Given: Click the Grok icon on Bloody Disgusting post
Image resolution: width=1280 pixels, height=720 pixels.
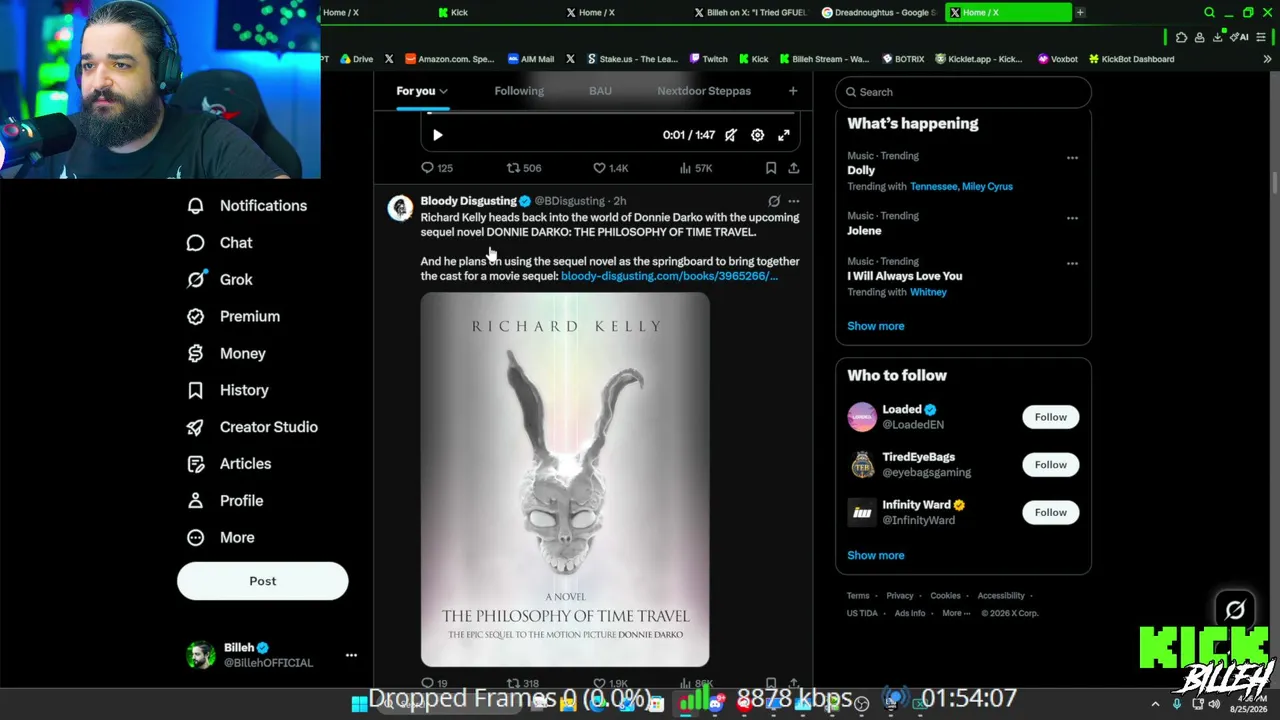Looking at the screenshot, I should click(x=774, y=201).
